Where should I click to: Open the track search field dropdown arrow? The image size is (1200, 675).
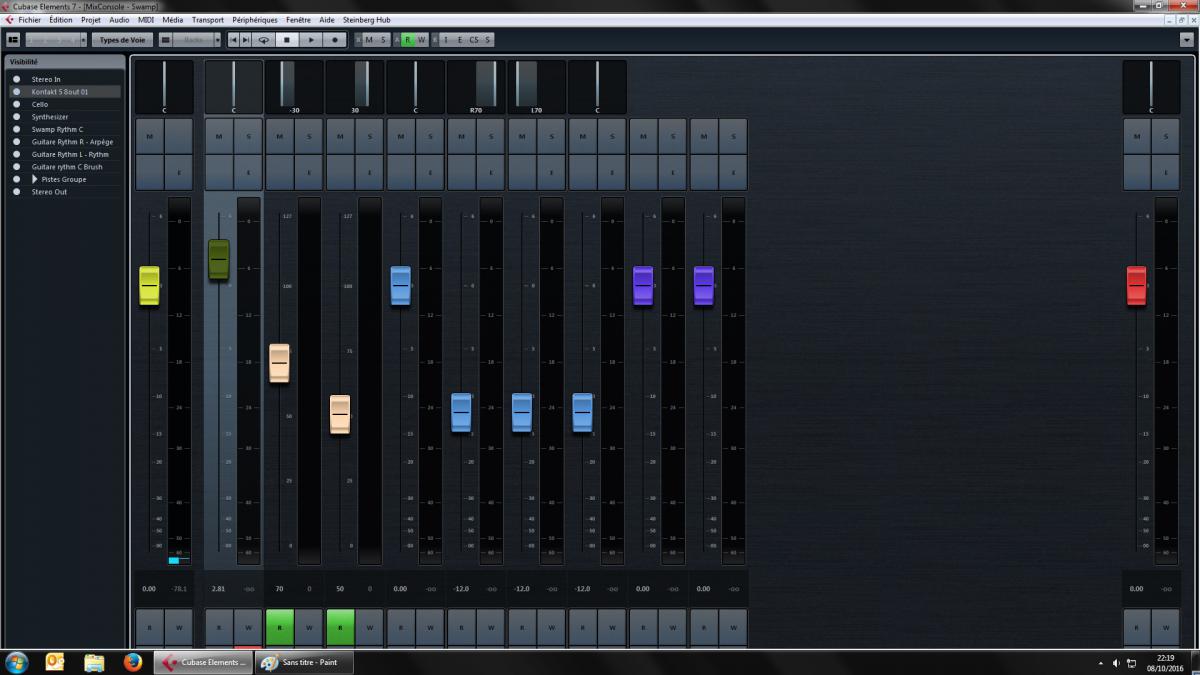[84, 40]
